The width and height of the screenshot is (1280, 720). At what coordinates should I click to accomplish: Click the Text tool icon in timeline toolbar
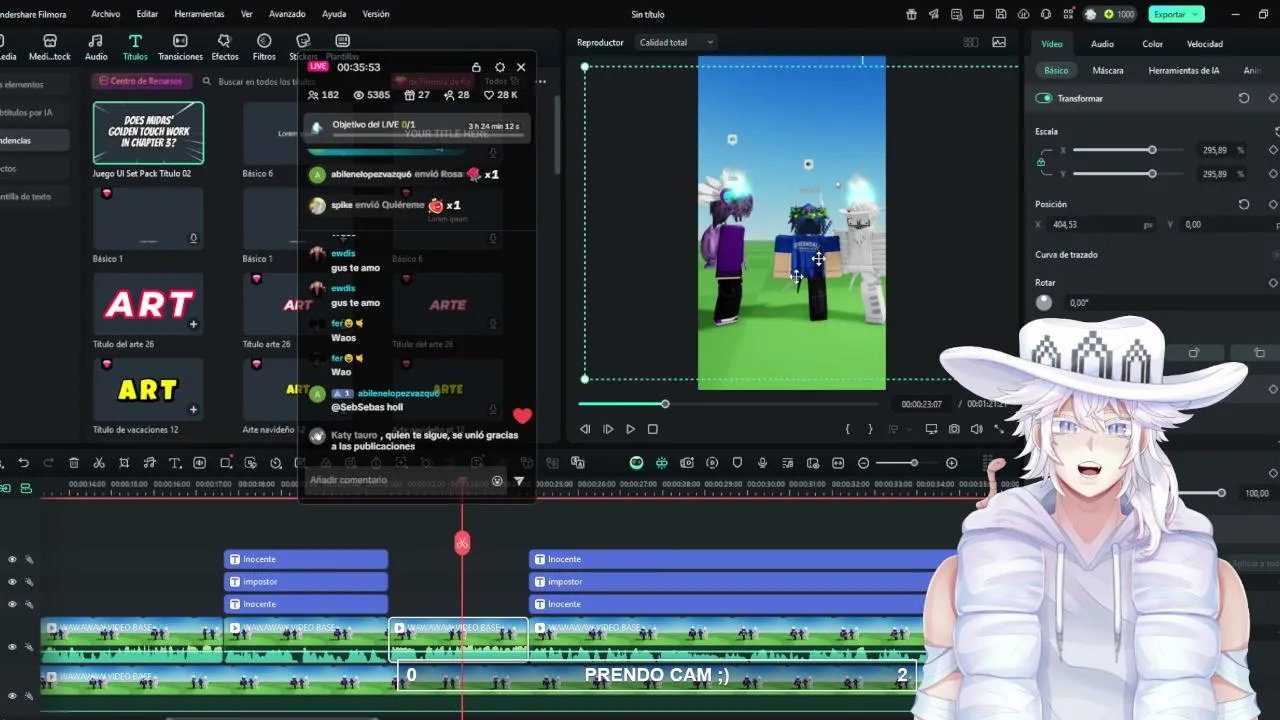pos(174,463)
